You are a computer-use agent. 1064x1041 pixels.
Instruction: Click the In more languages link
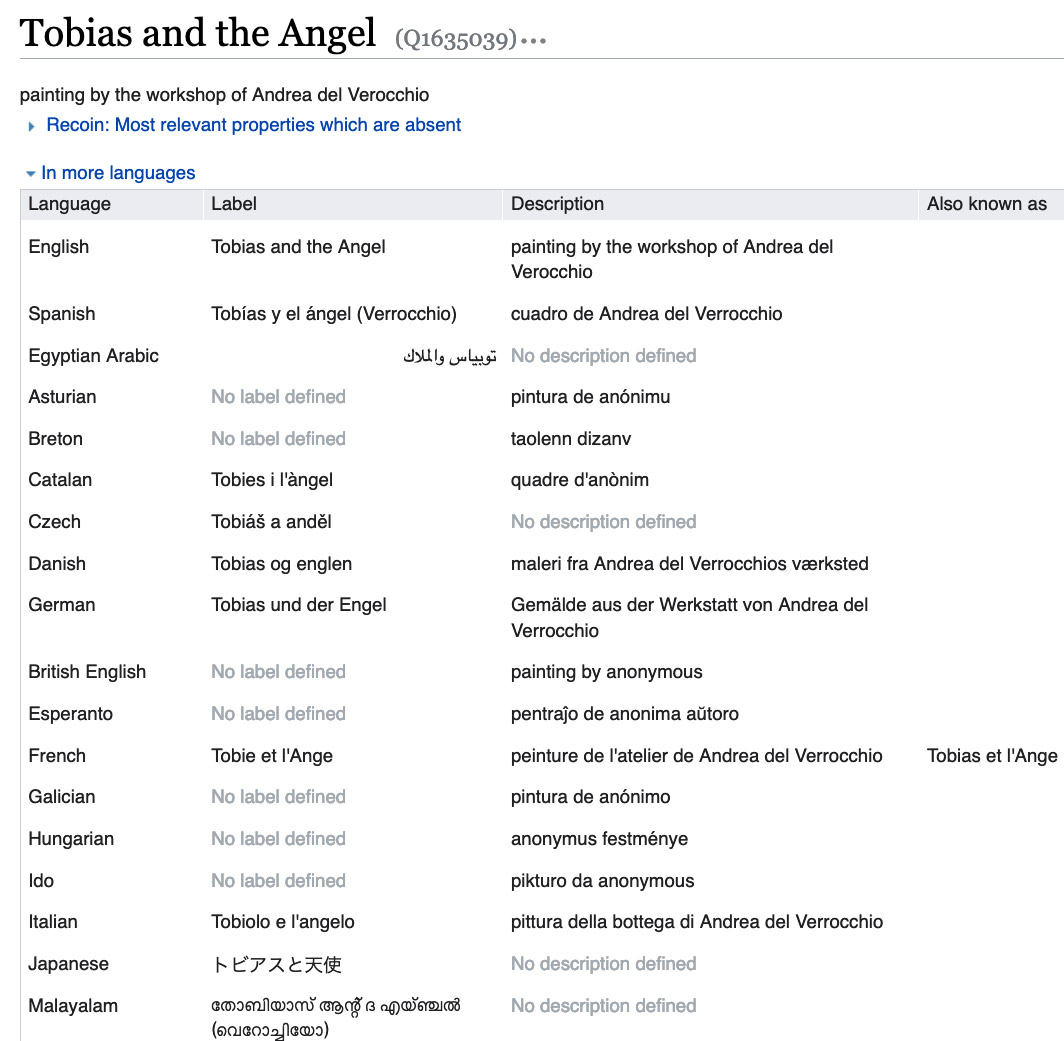pyautogui.click(x=118, y=173)
